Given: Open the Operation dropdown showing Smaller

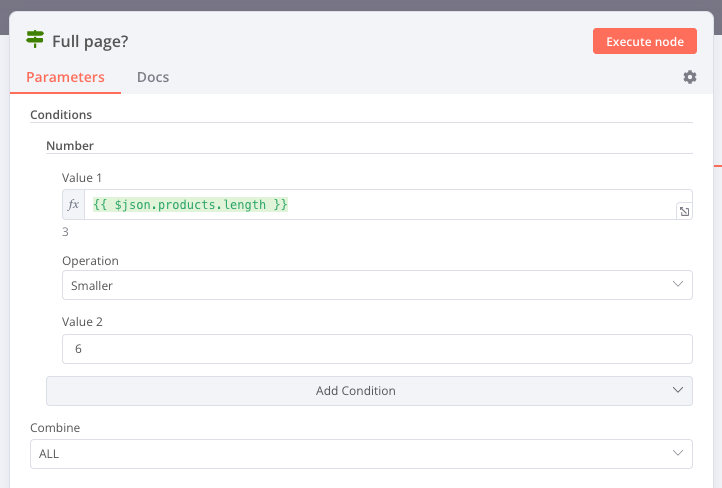Looking at the screenshot, I should tap(377, 285).
